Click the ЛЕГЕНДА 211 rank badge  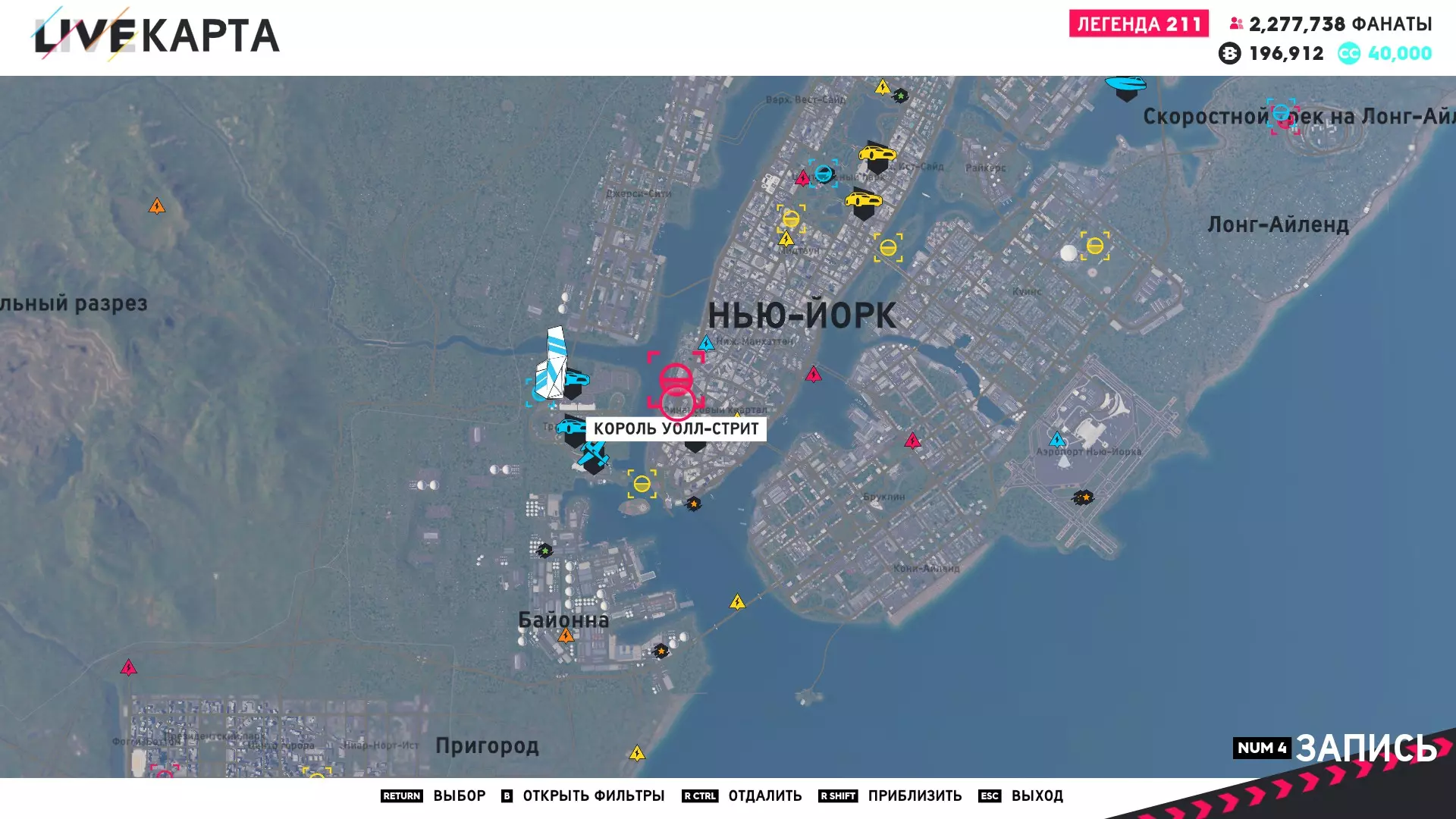(x=1138, y=24)
